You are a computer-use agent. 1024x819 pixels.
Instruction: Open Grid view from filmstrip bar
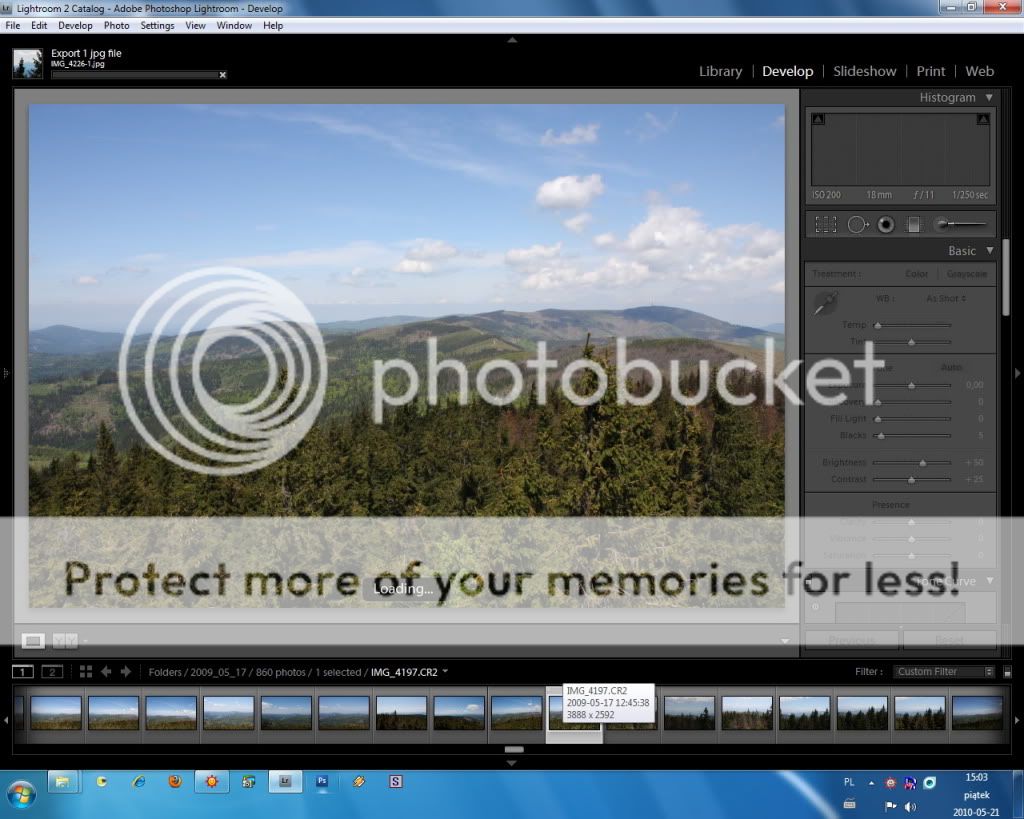pyautogui.click(x=86, y=671)
